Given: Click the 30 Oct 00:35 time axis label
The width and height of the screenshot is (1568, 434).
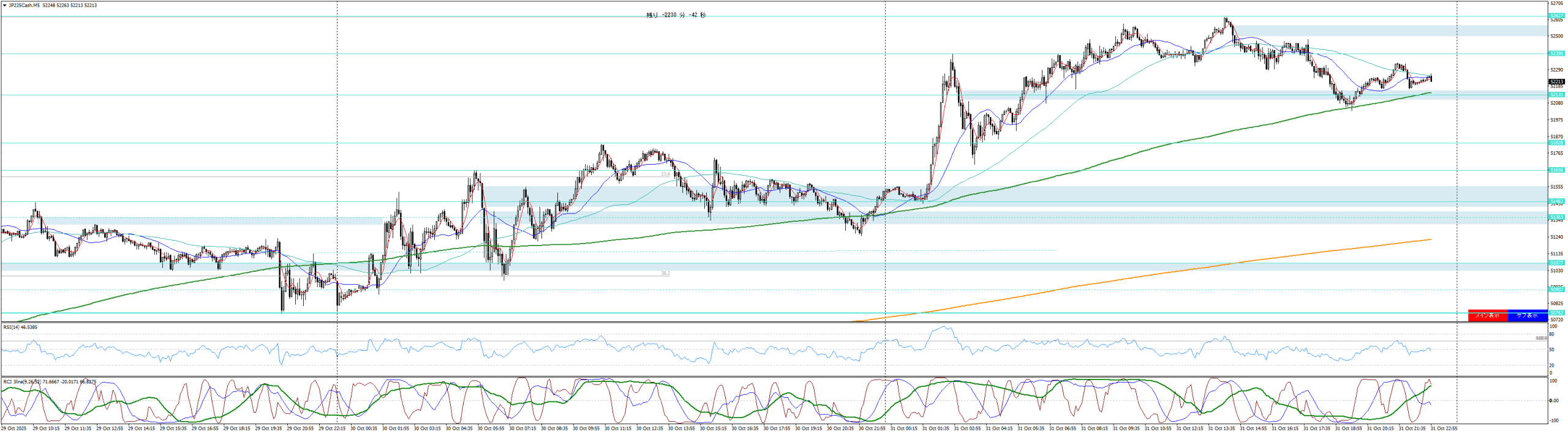Looking at the screenshot, I should (364, 429).
